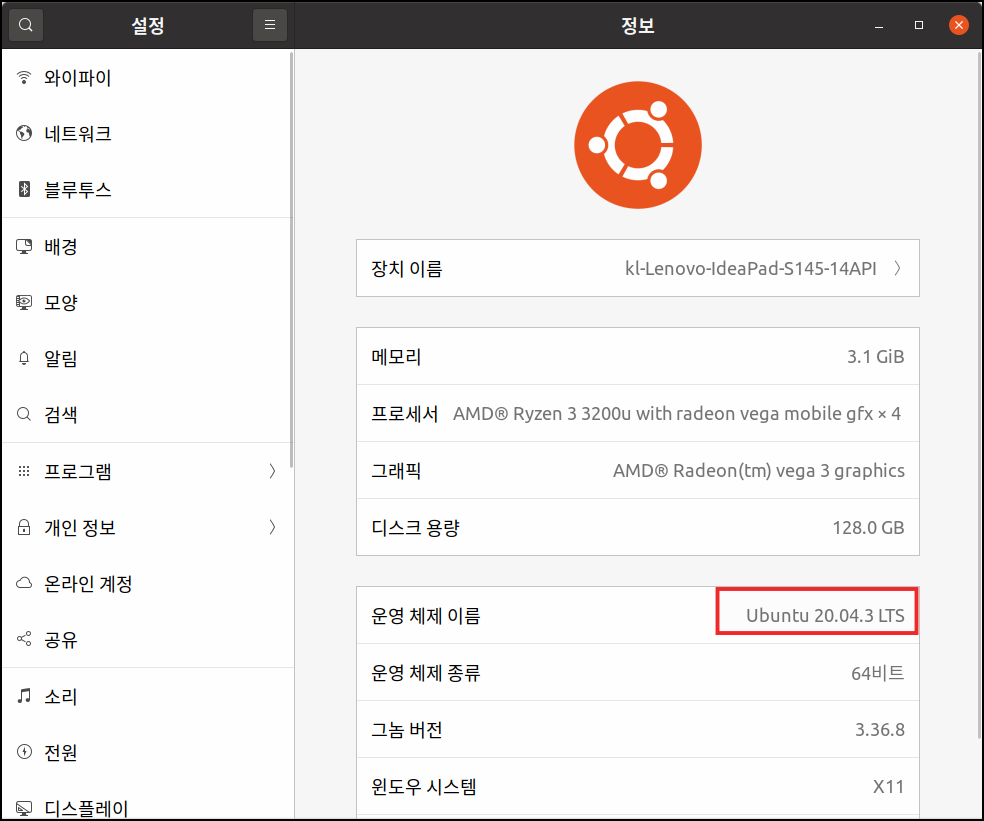Click the 디스크 용량 label
This screenshot has width=984, height=821.
click(x=415, y=527)
